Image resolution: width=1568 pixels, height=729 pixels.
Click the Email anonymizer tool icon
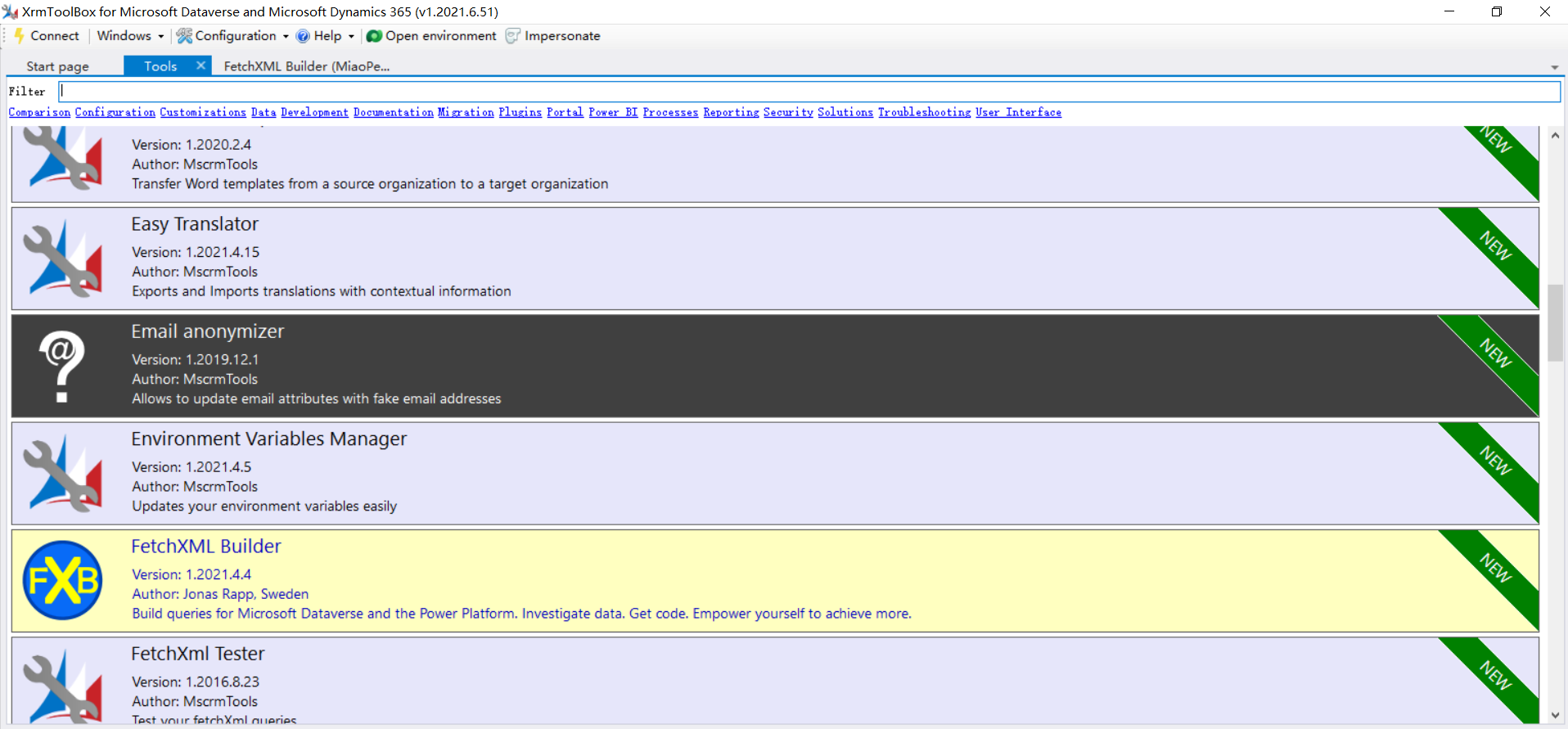pos(63,366)
